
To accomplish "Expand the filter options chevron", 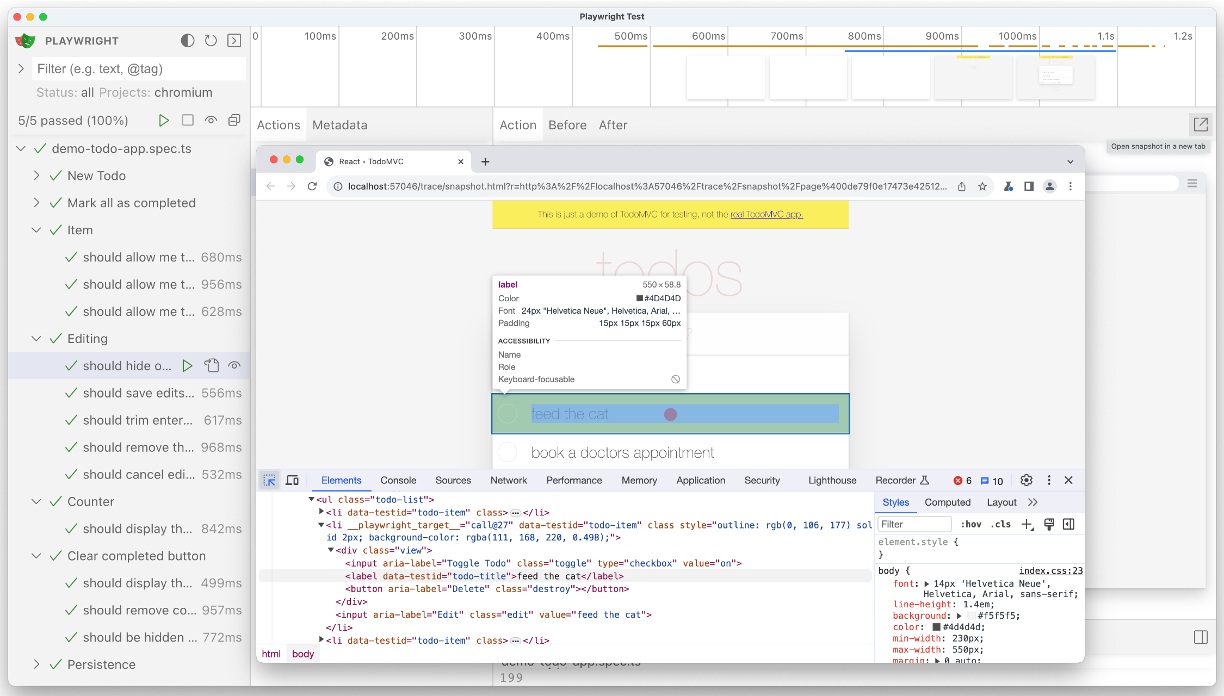I will point(21,68).
